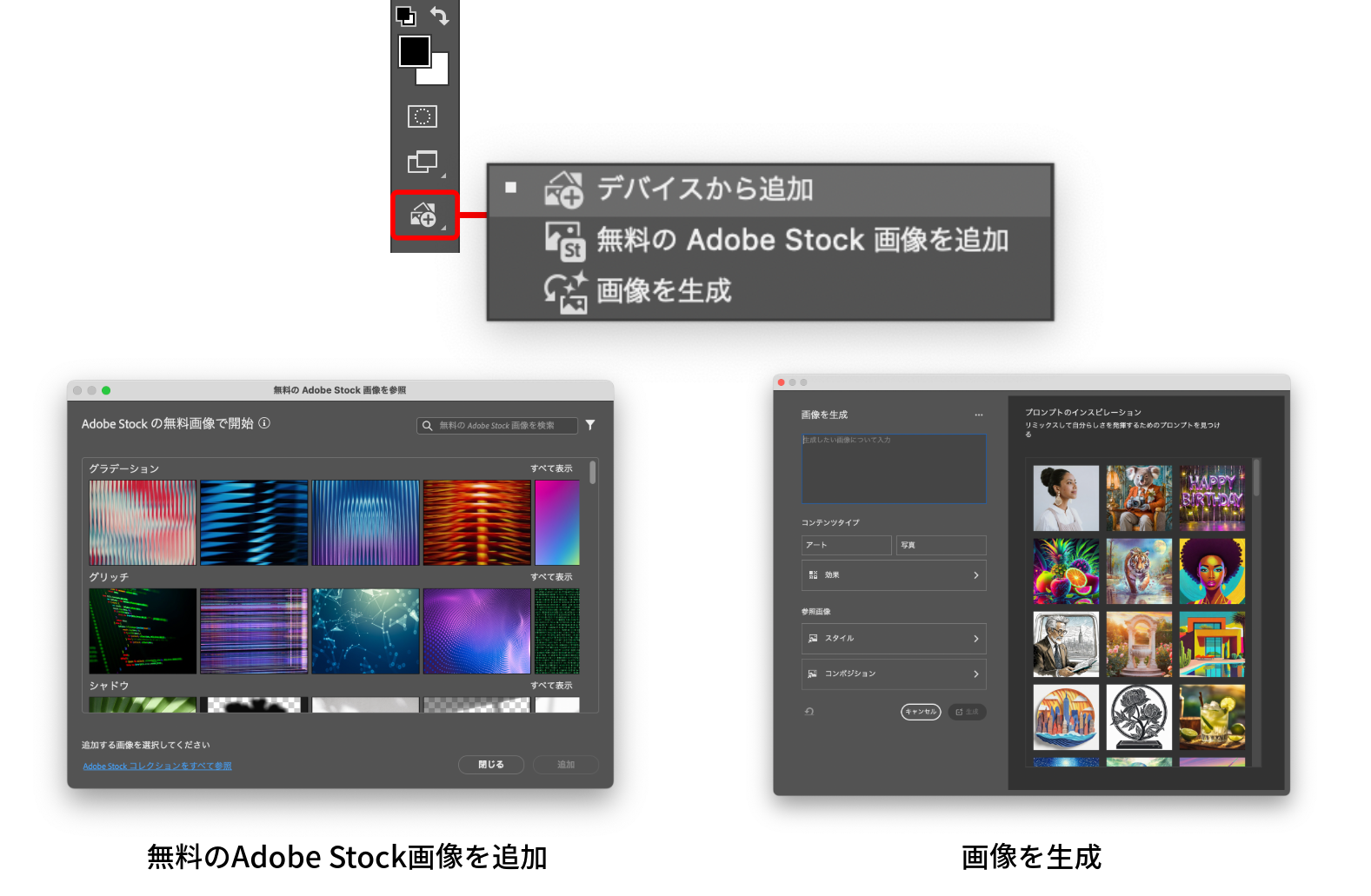Click the filter funnel icon in Adobe Stock dialog

click(x=590, y=425)
